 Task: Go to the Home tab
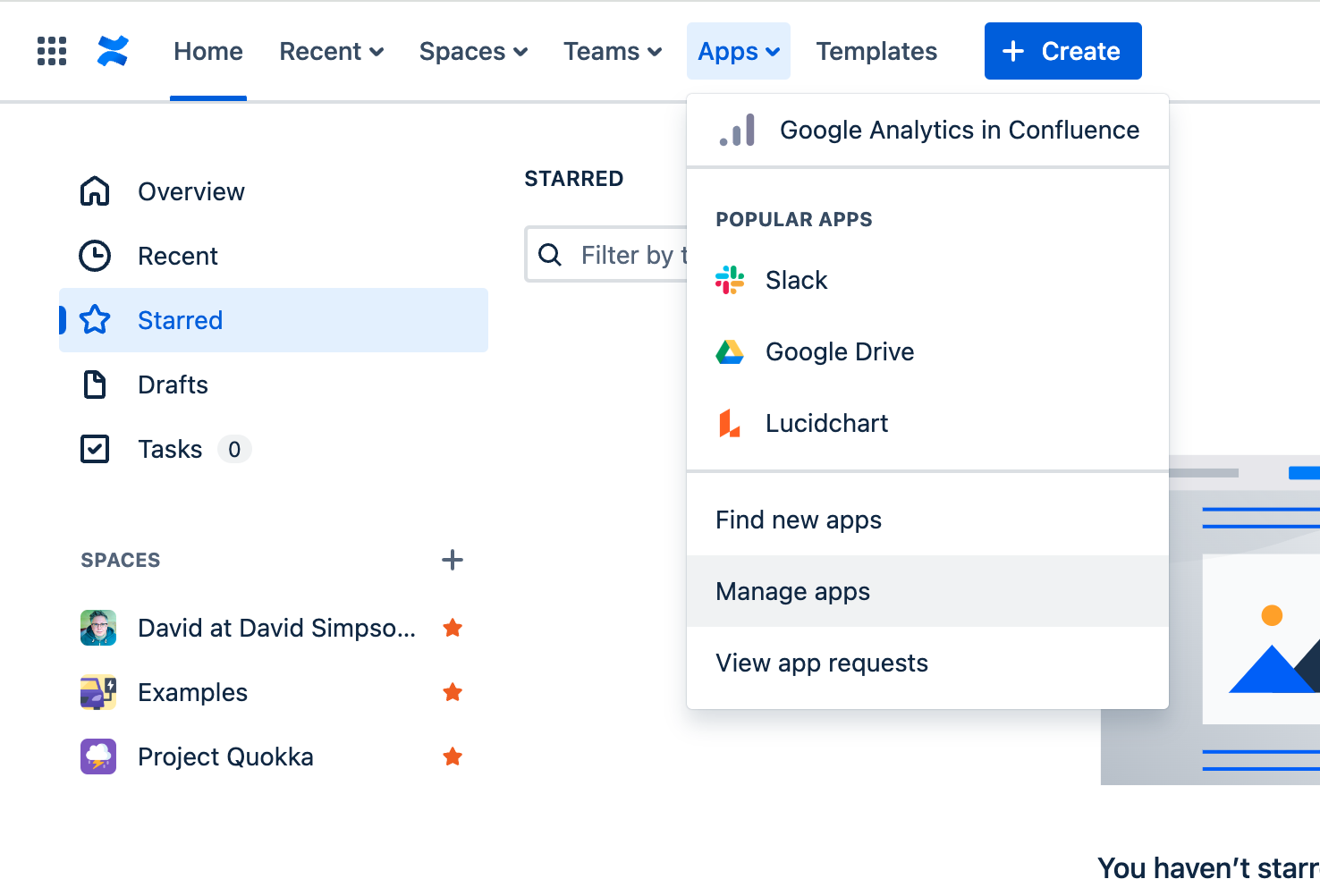[208, 51]
